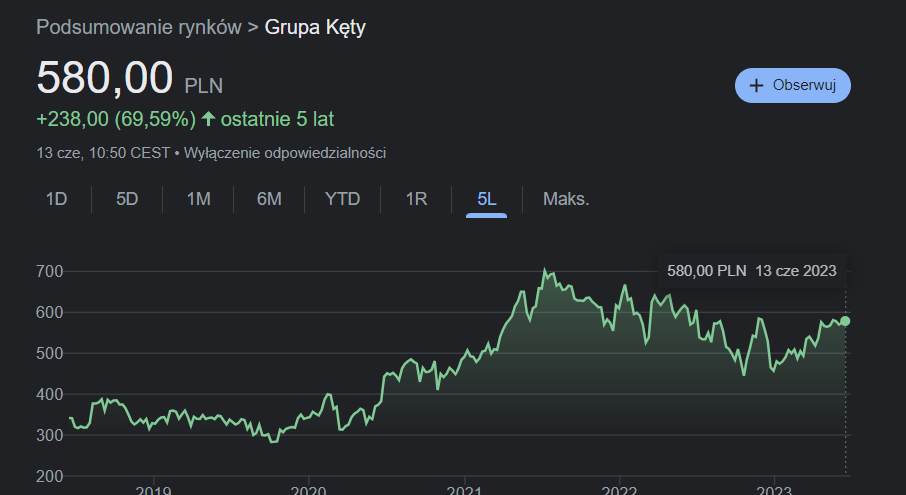Show the Maks. full history range
Image resolution: width=906 pixels, height=495 pixels.
click(566, 198)
